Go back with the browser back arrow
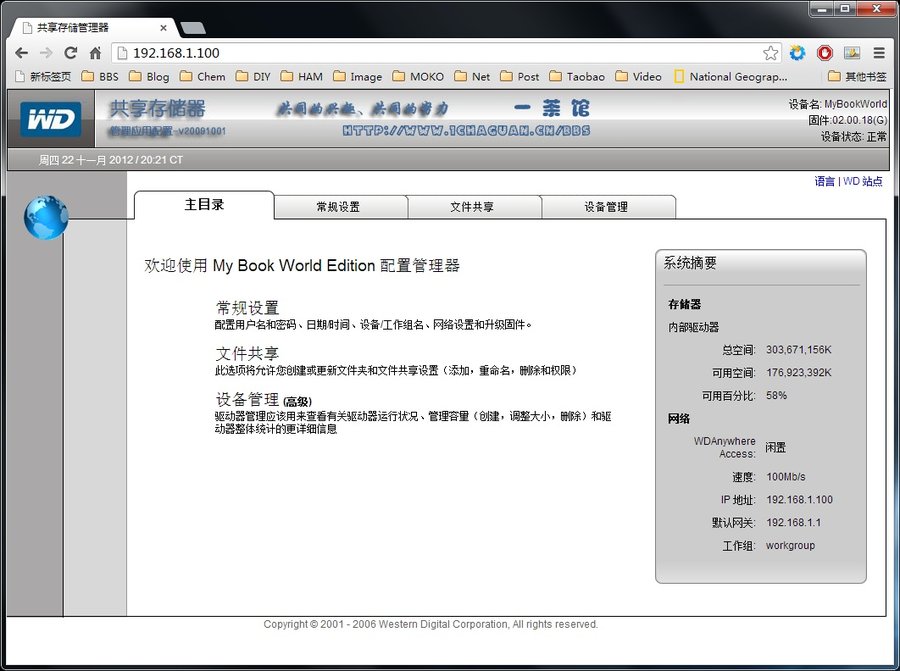900x671 pixels. click(x=21, y=53)
